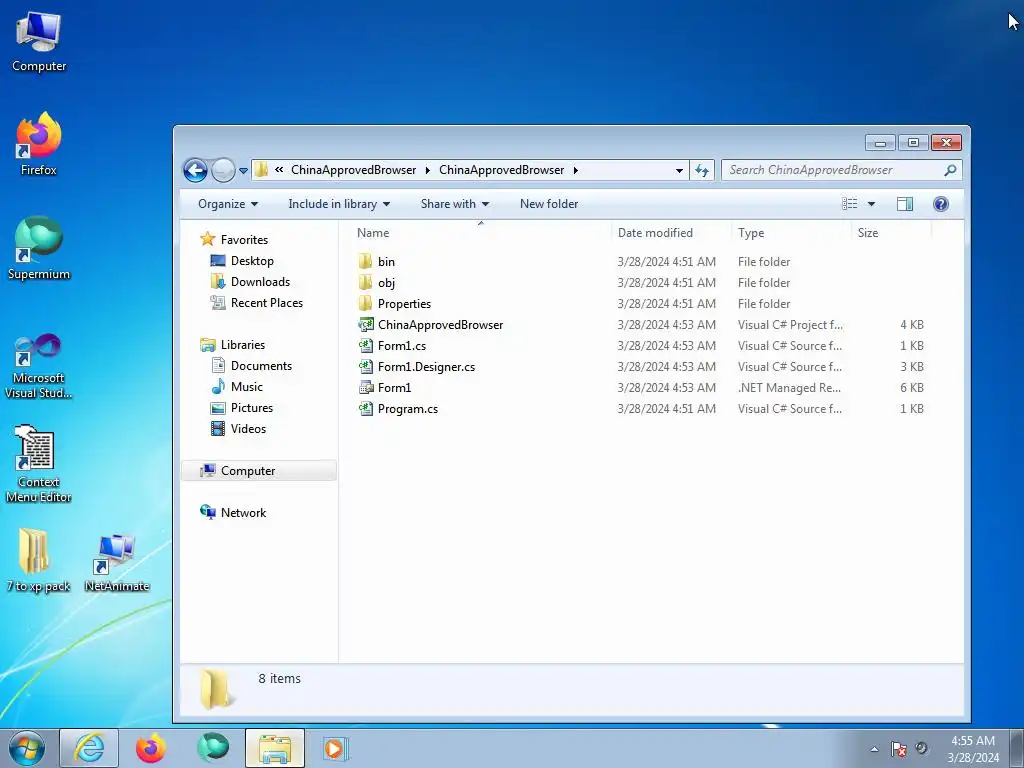
Task: Expand arrow after first ChinaApprovedBrowser breadcrumb
Action: 427,170
